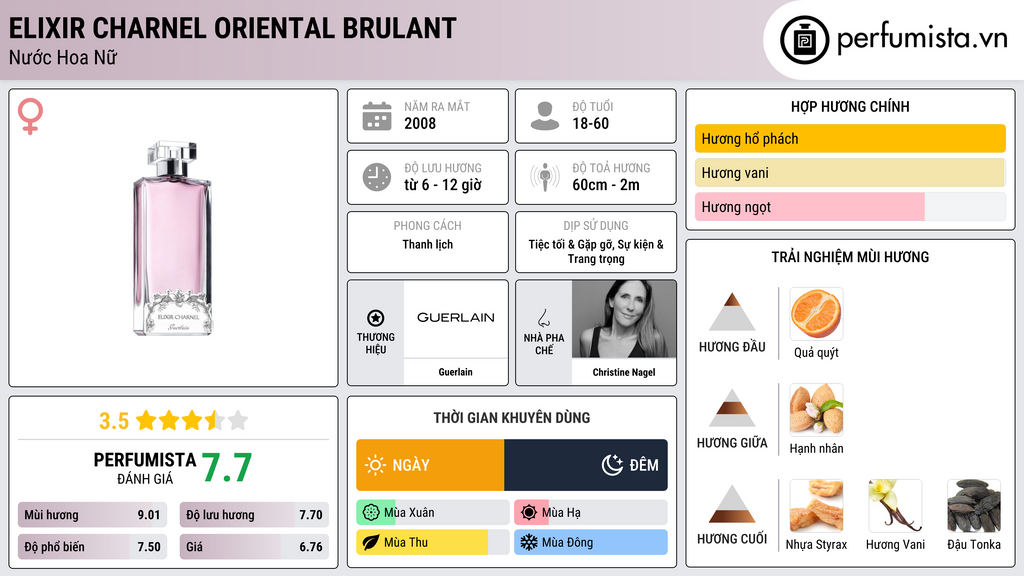Screen dimensions: 1024x576
Task: Click the flower icon for Mùa Xuân
Action: click(x=371, y=513)
